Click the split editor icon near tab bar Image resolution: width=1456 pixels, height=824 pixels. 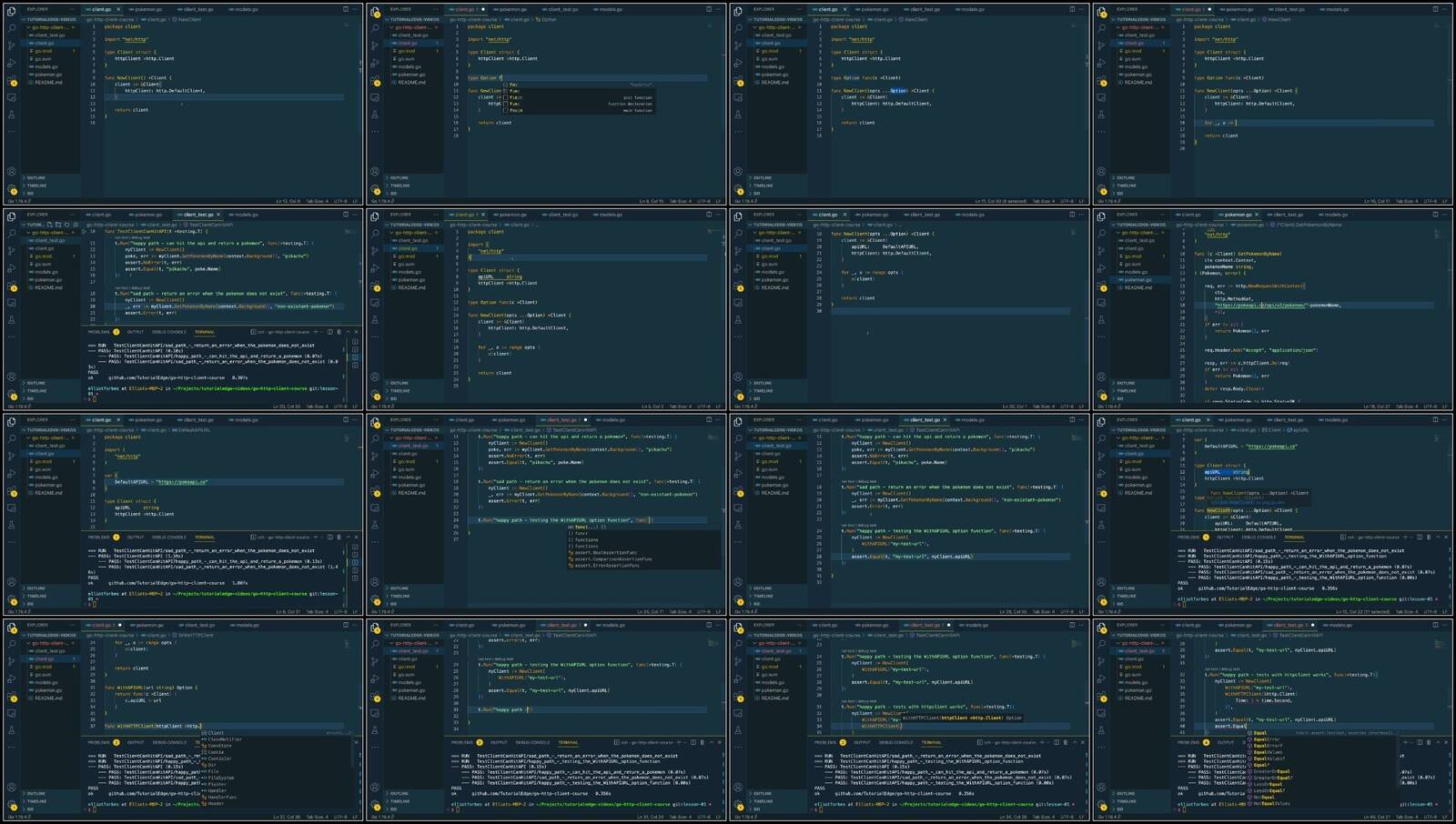[x=346, y=9]
